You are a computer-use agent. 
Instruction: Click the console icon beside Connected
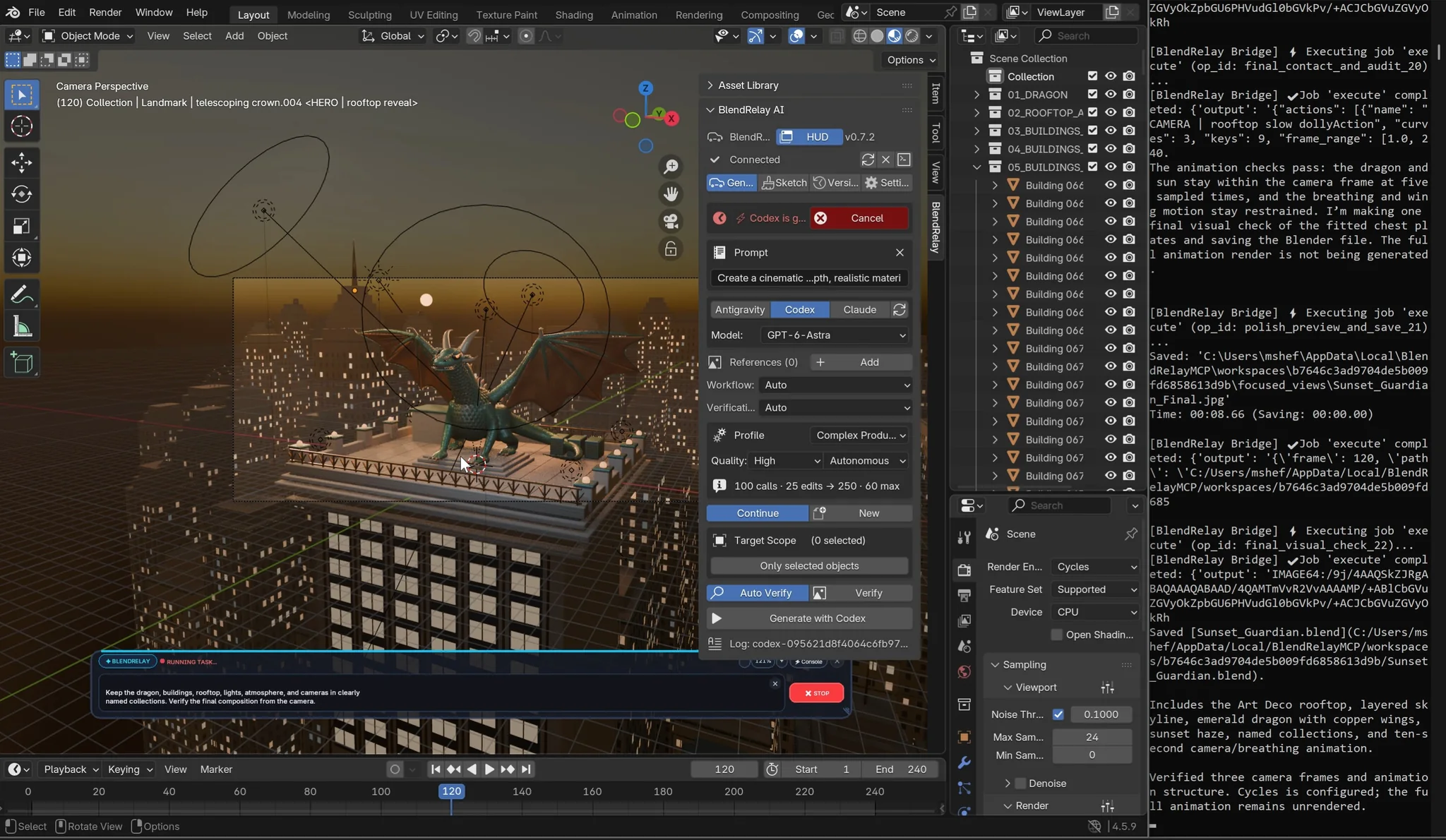[904, 160]
